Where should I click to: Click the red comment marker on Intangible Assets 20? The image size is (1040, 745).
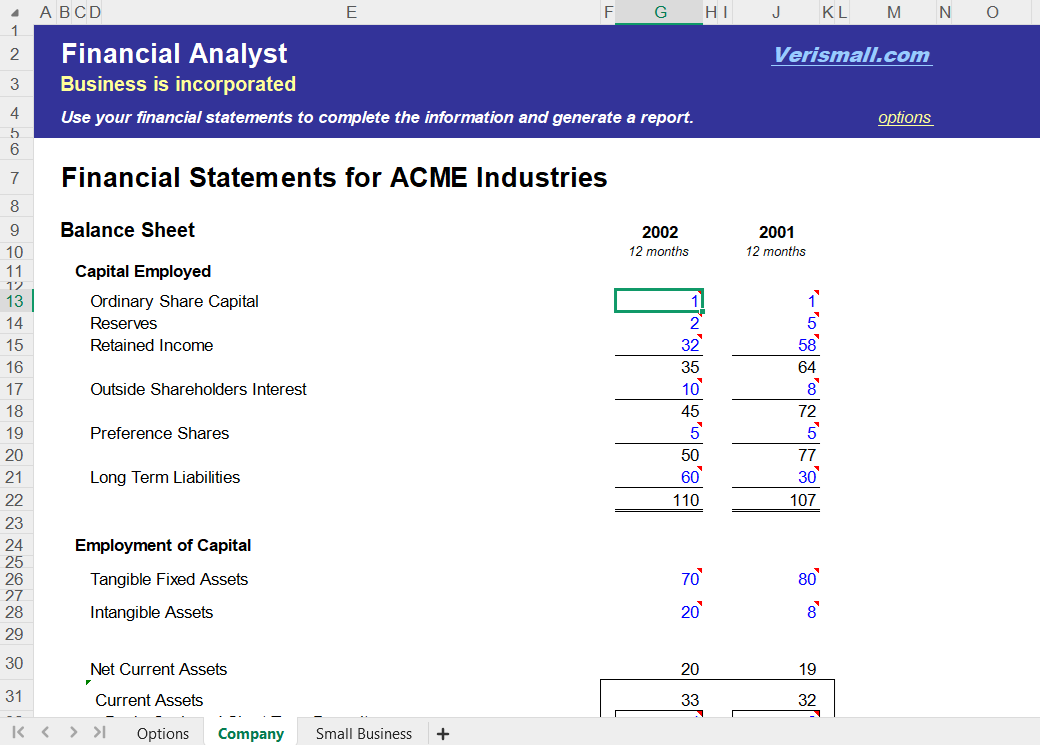pos(698,605)
